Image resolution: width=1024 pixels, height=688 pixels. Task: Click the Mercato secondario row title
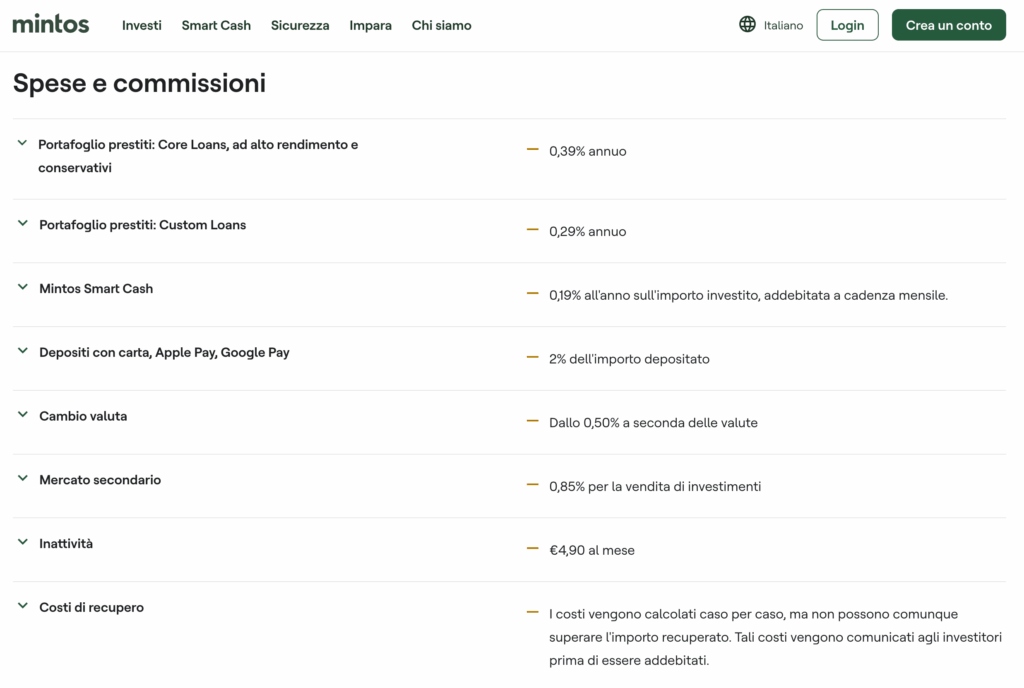(x=100, y=480)
